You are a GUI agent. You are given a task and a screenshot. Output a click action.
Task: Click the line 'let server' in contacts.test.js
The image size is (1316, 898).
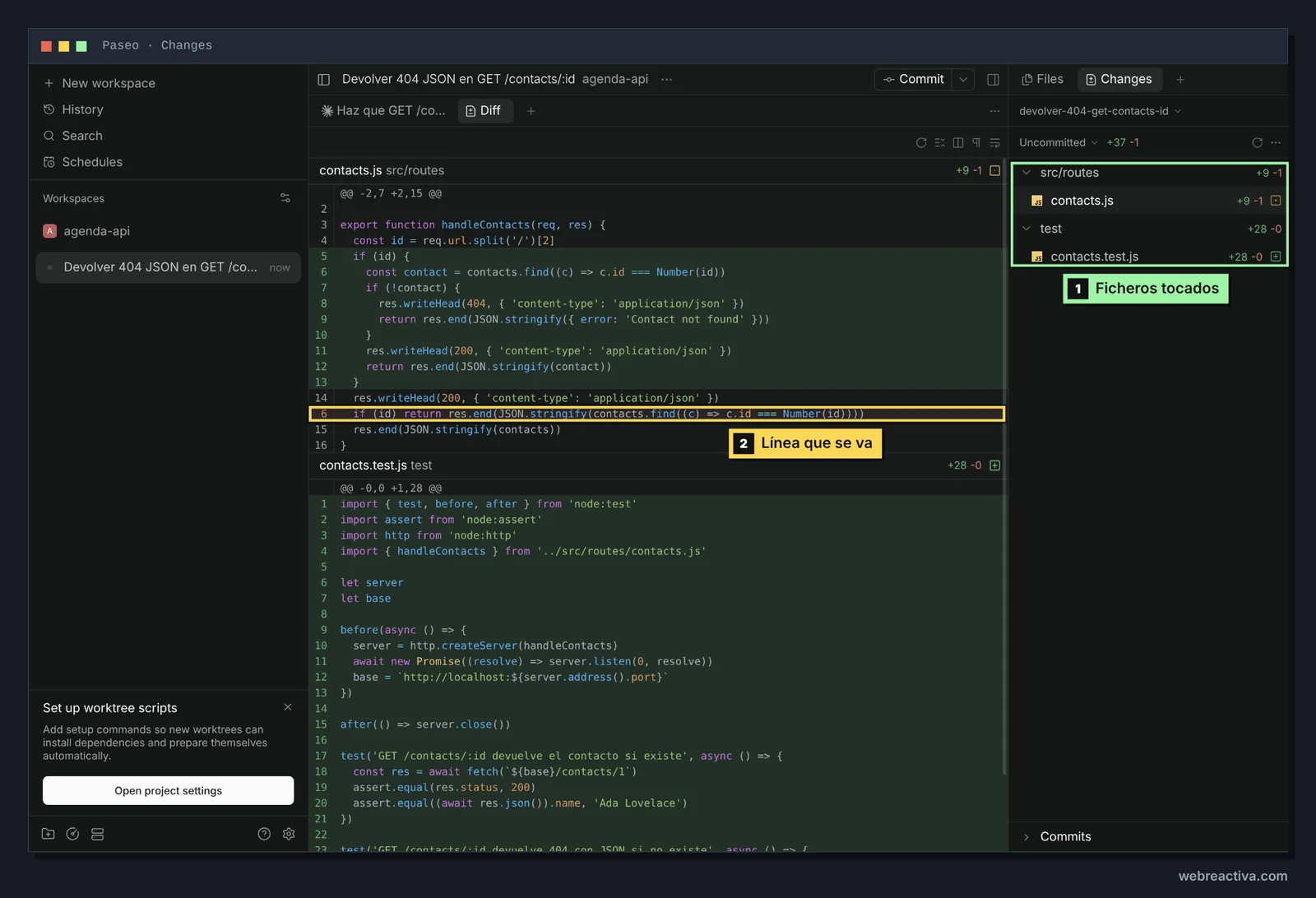[372, 583]
